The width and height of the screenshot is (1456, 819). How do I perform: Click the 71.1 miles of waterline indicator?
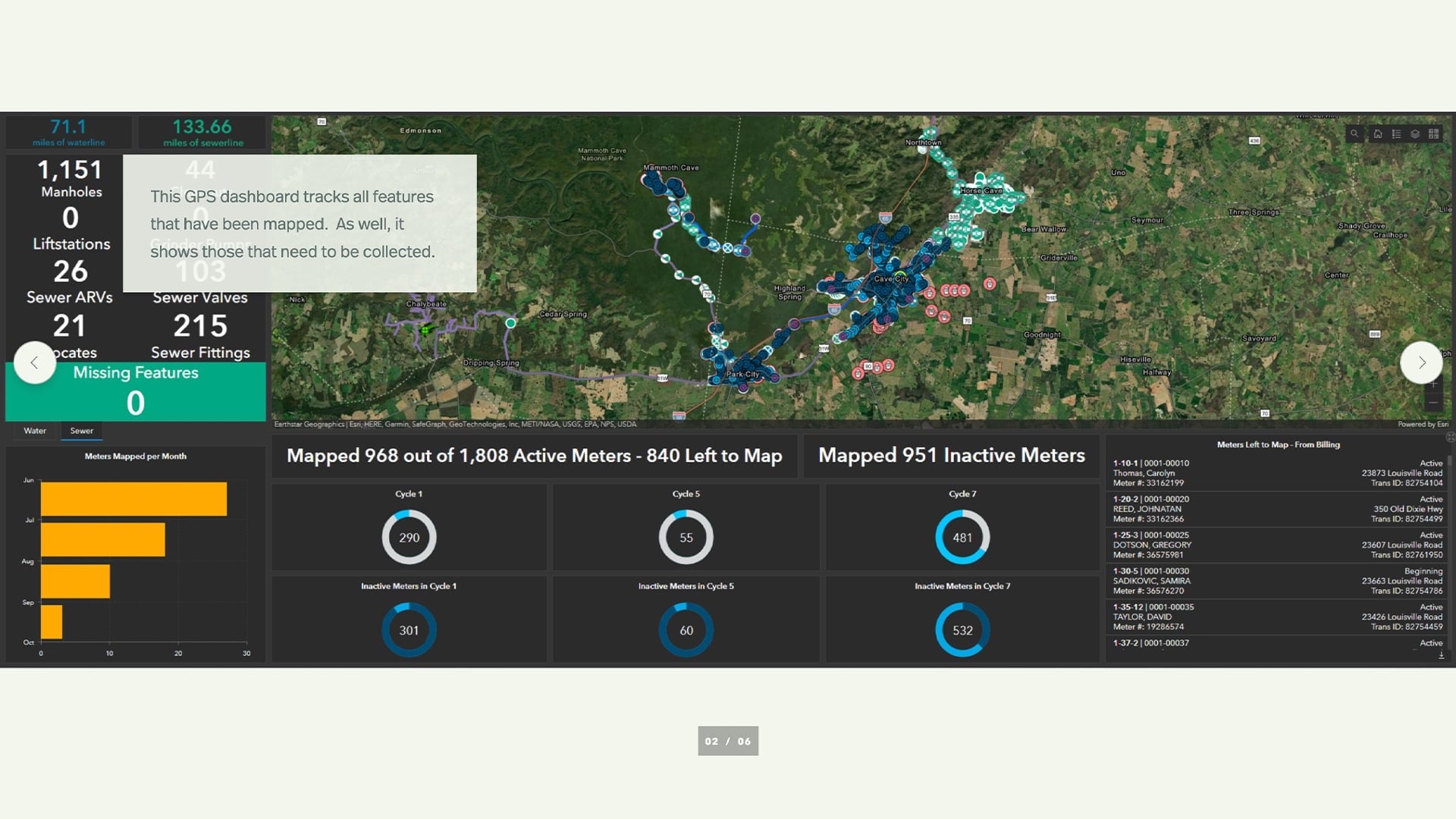click(x=68, y=132)
